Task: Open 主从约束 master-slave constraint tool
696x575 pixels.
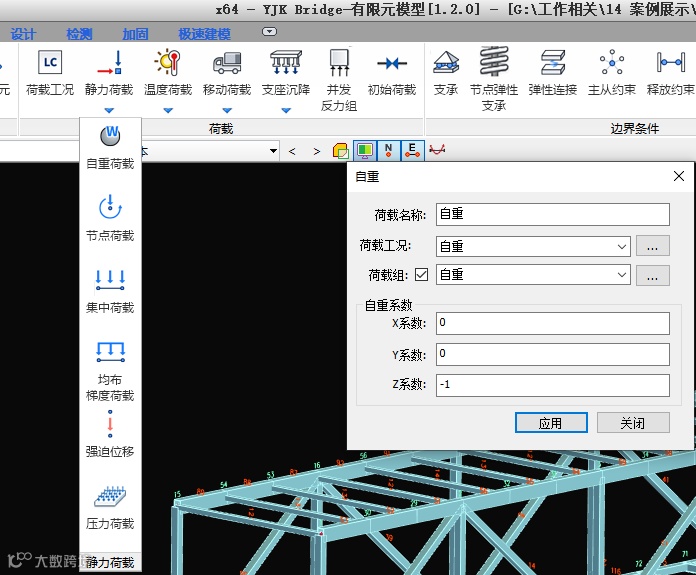Action: (612, 73)
